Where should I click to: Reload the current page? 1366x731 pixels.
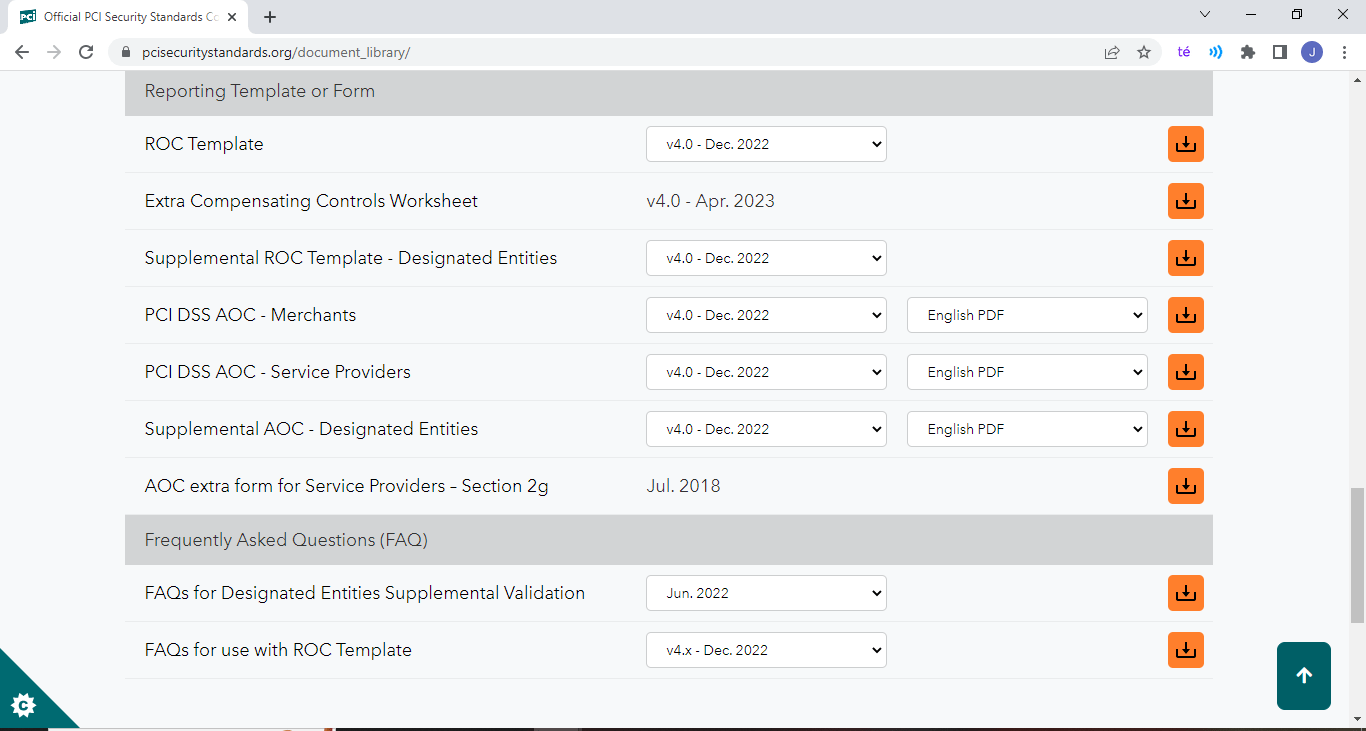86,52
